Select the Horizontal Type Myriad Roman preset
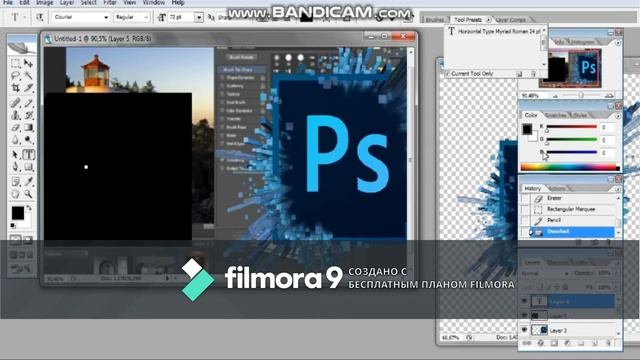Viewport: 640px width, 360px height. pos(494,31)
